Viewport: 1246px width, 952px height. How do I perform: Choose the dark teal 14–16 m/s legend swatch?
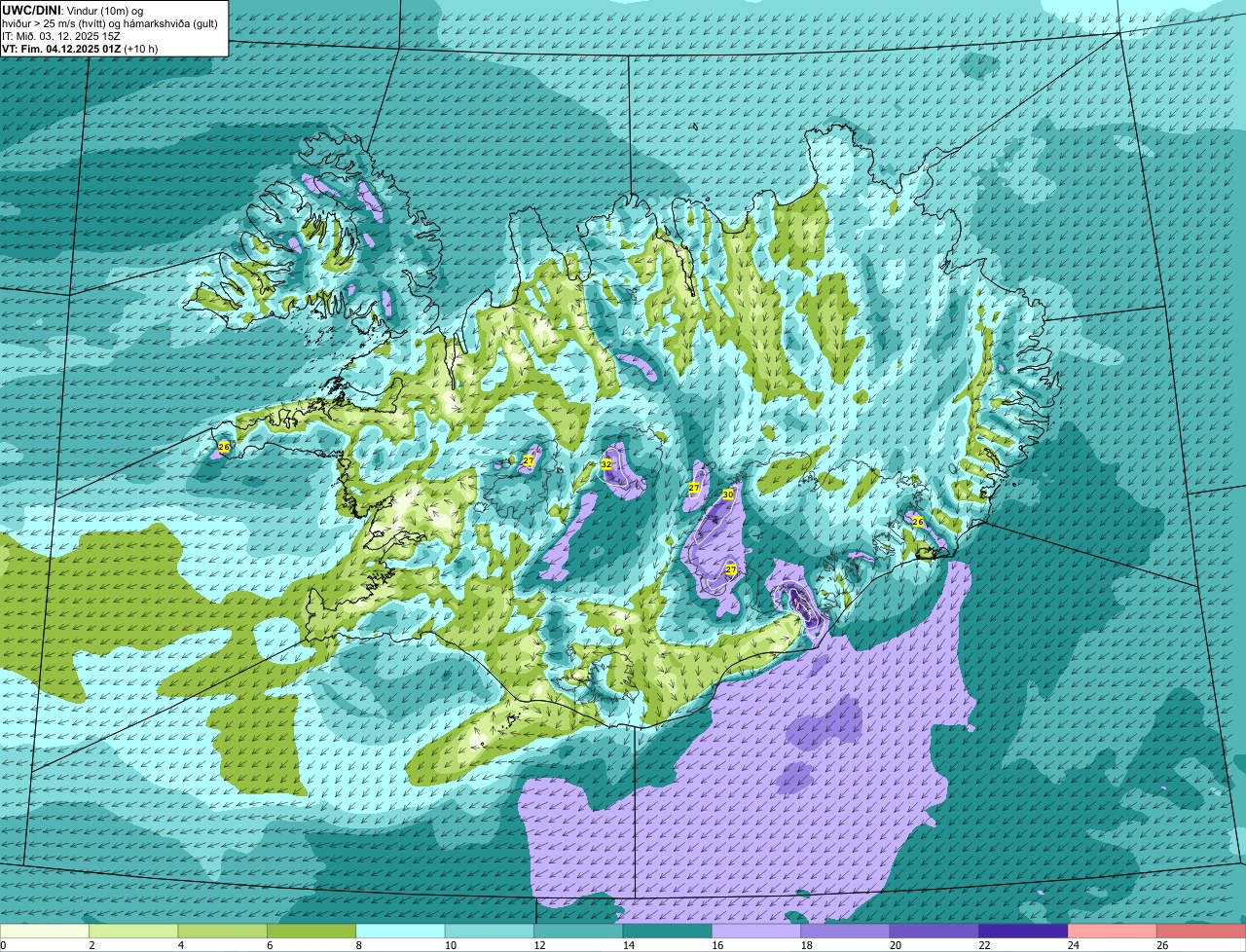point(668,931)
